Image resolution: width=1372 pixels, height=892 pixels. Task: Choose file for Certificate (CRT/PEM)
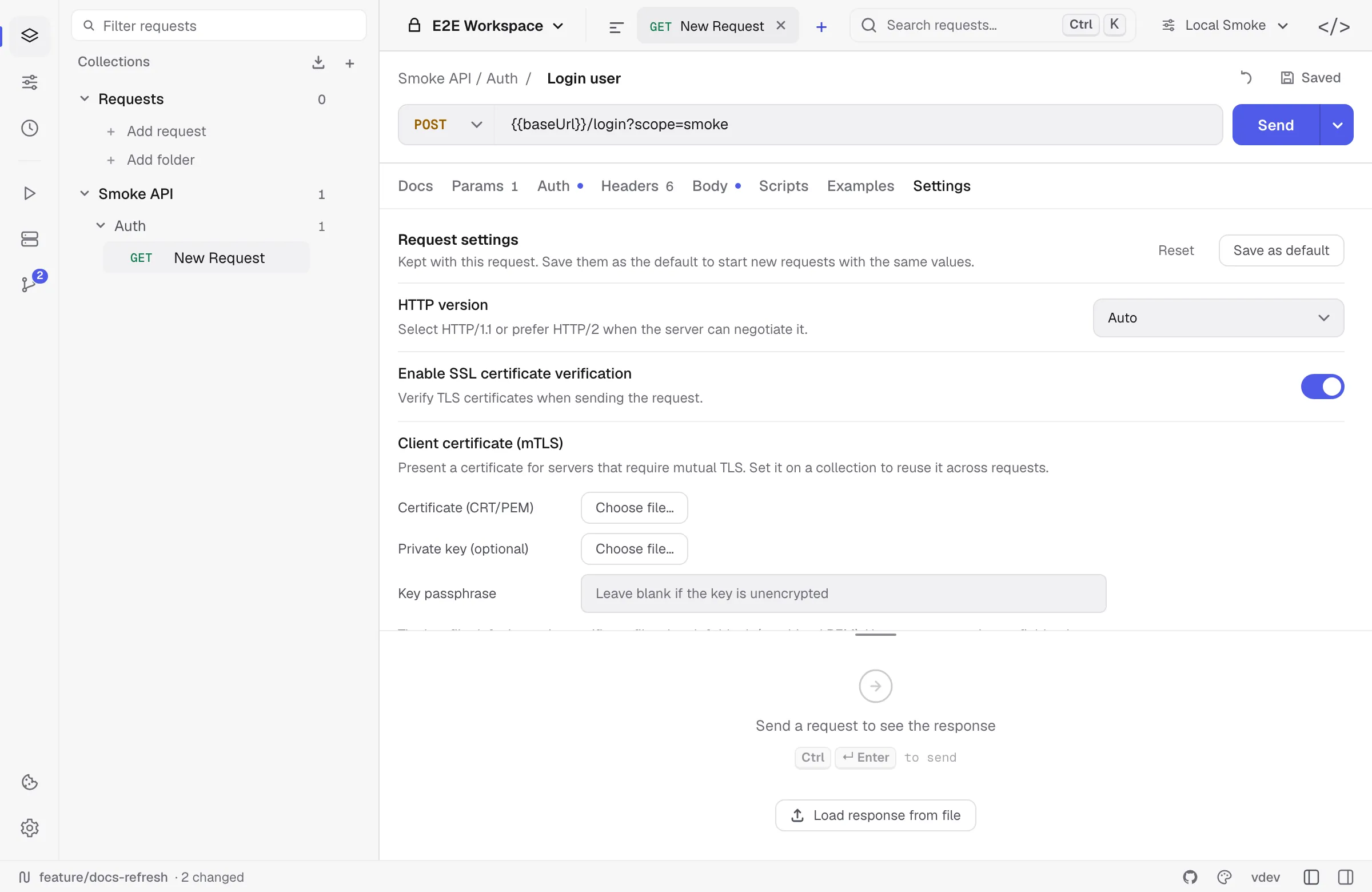pyautogui.click(x=634, y=507)
